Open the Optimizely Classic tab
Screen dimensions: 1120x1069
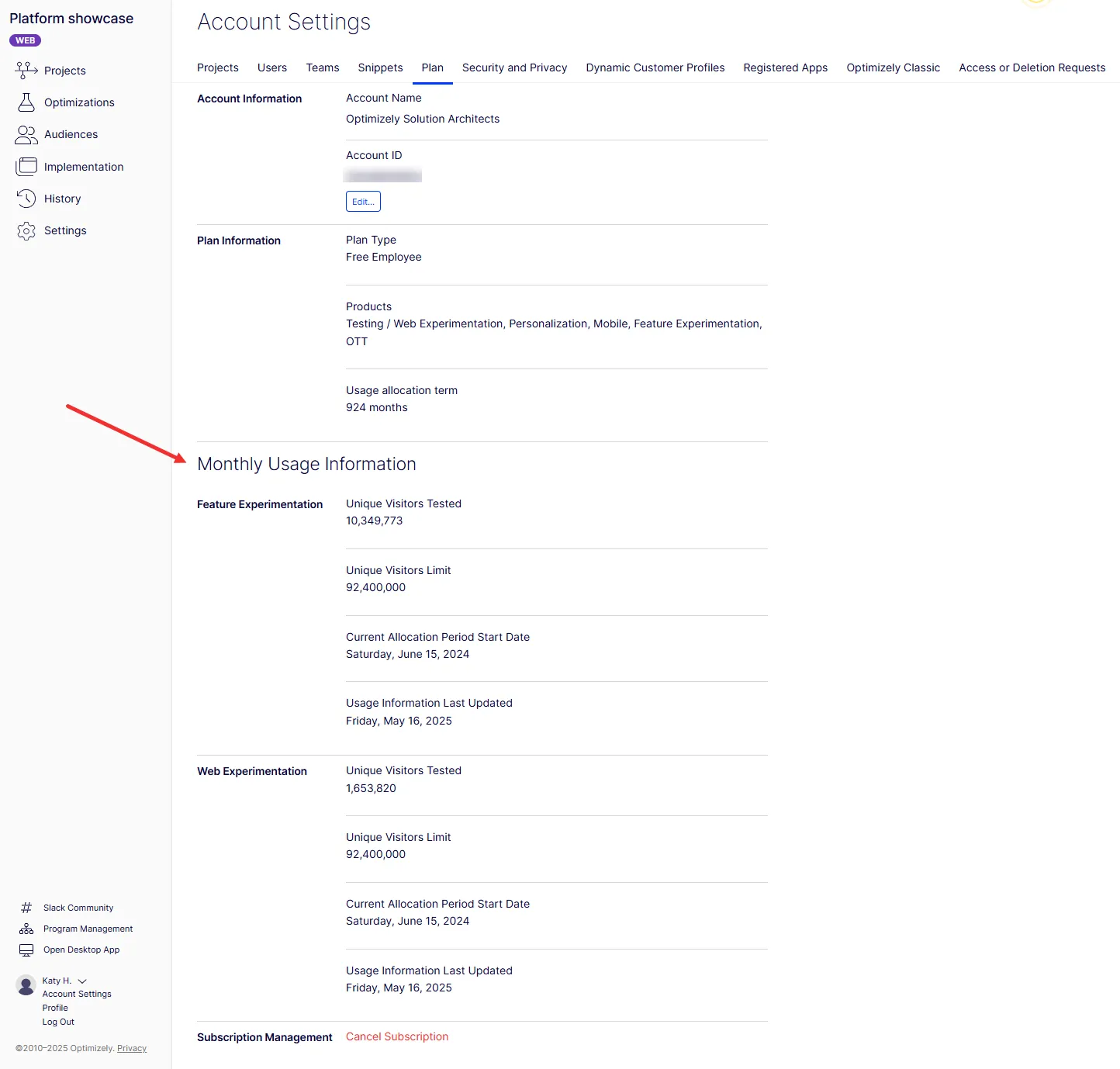pyautogui.click(x=894, y=67)
